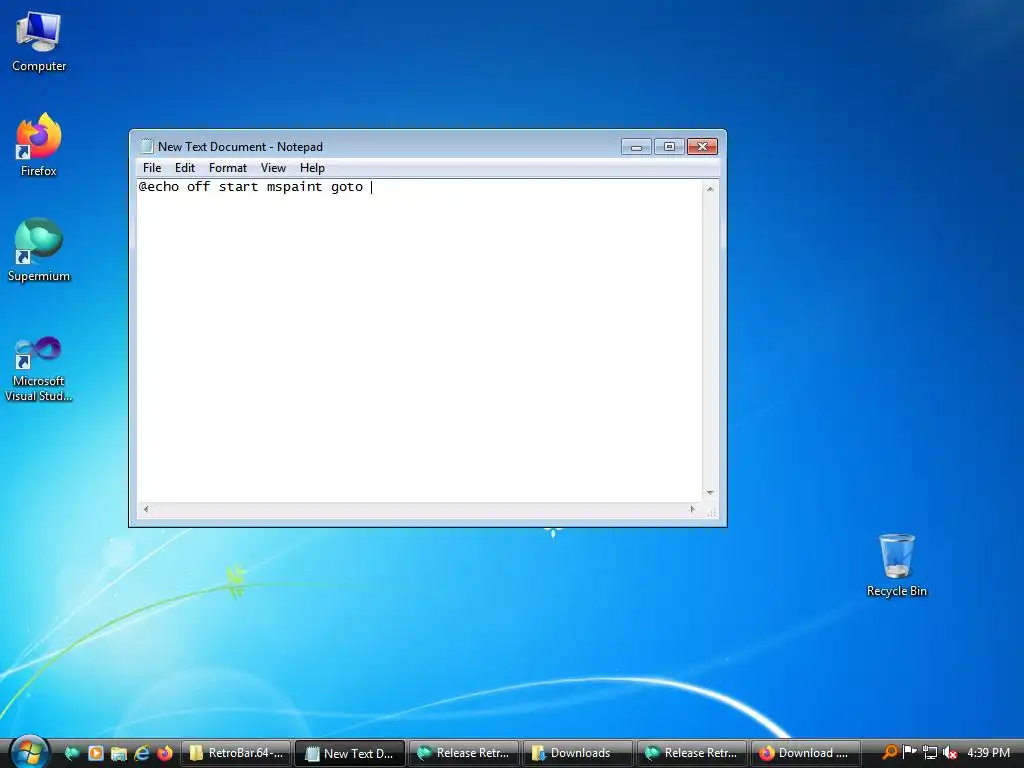Open the file explorer quick launch icon
This screenshot has width=1024, height=768.
(x=118, y=753)
